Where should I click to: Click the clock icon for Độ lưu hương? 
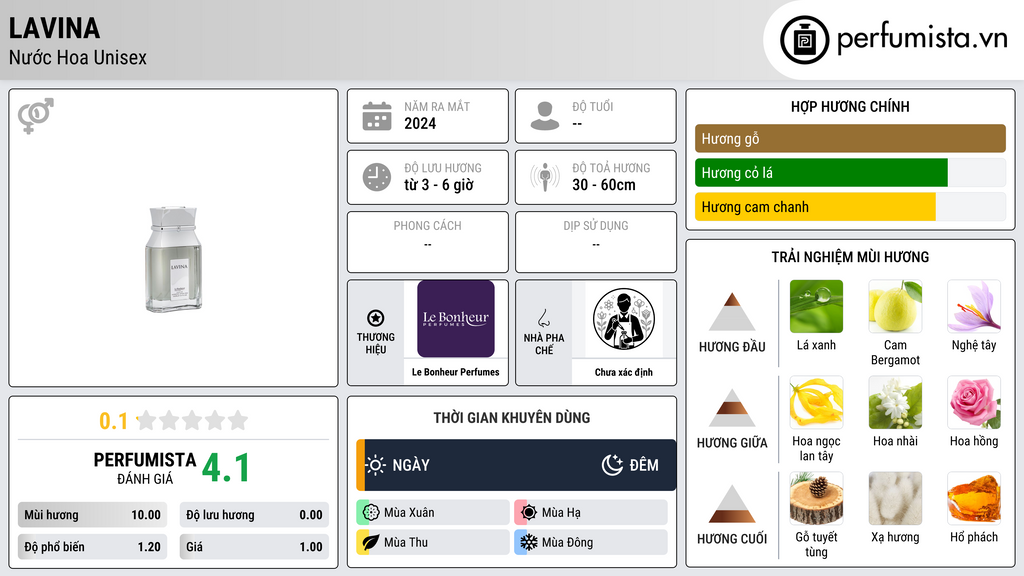[377, 177]
